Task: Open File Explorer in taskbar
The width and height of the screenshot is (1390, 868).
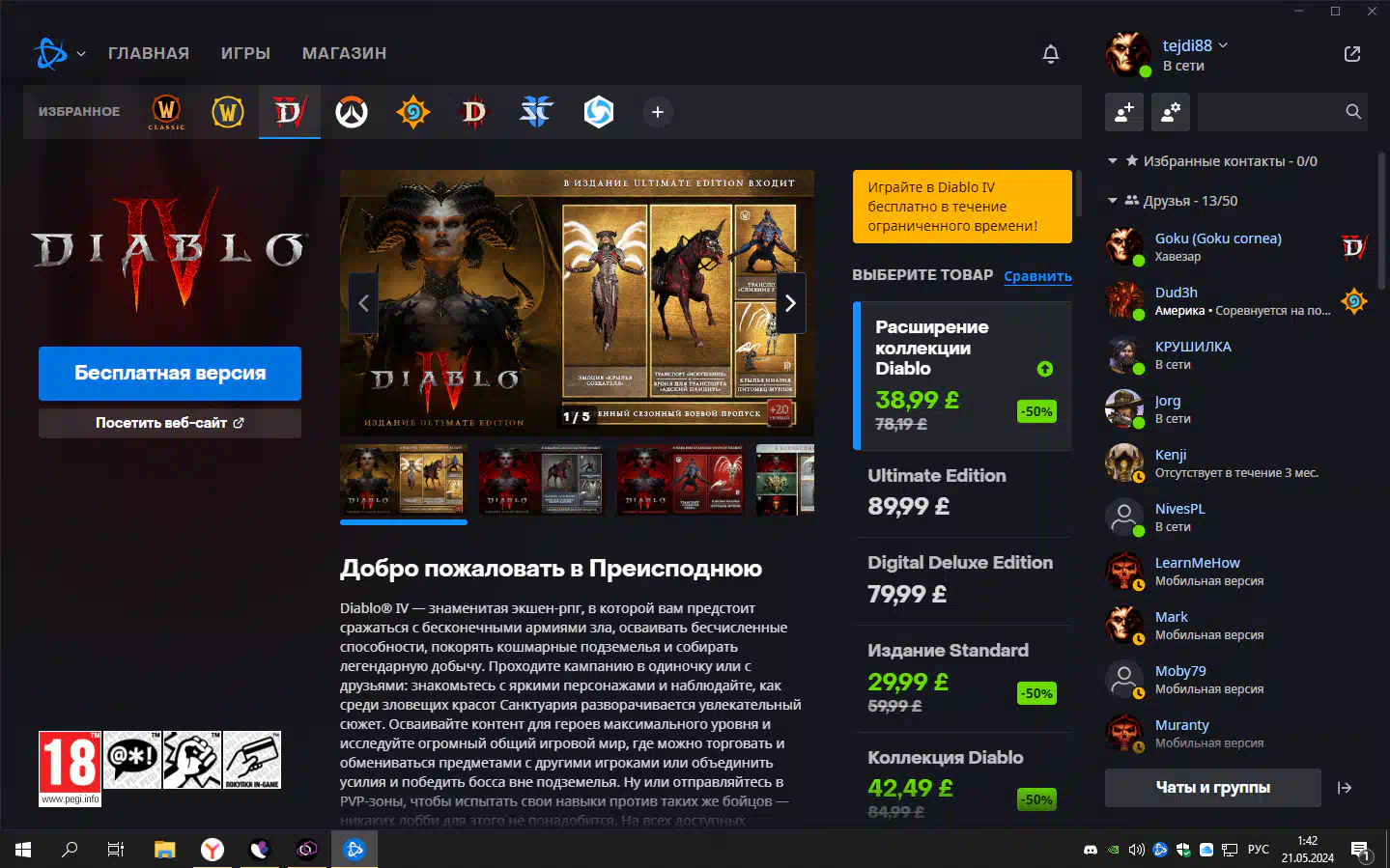Action: point(165,850)
